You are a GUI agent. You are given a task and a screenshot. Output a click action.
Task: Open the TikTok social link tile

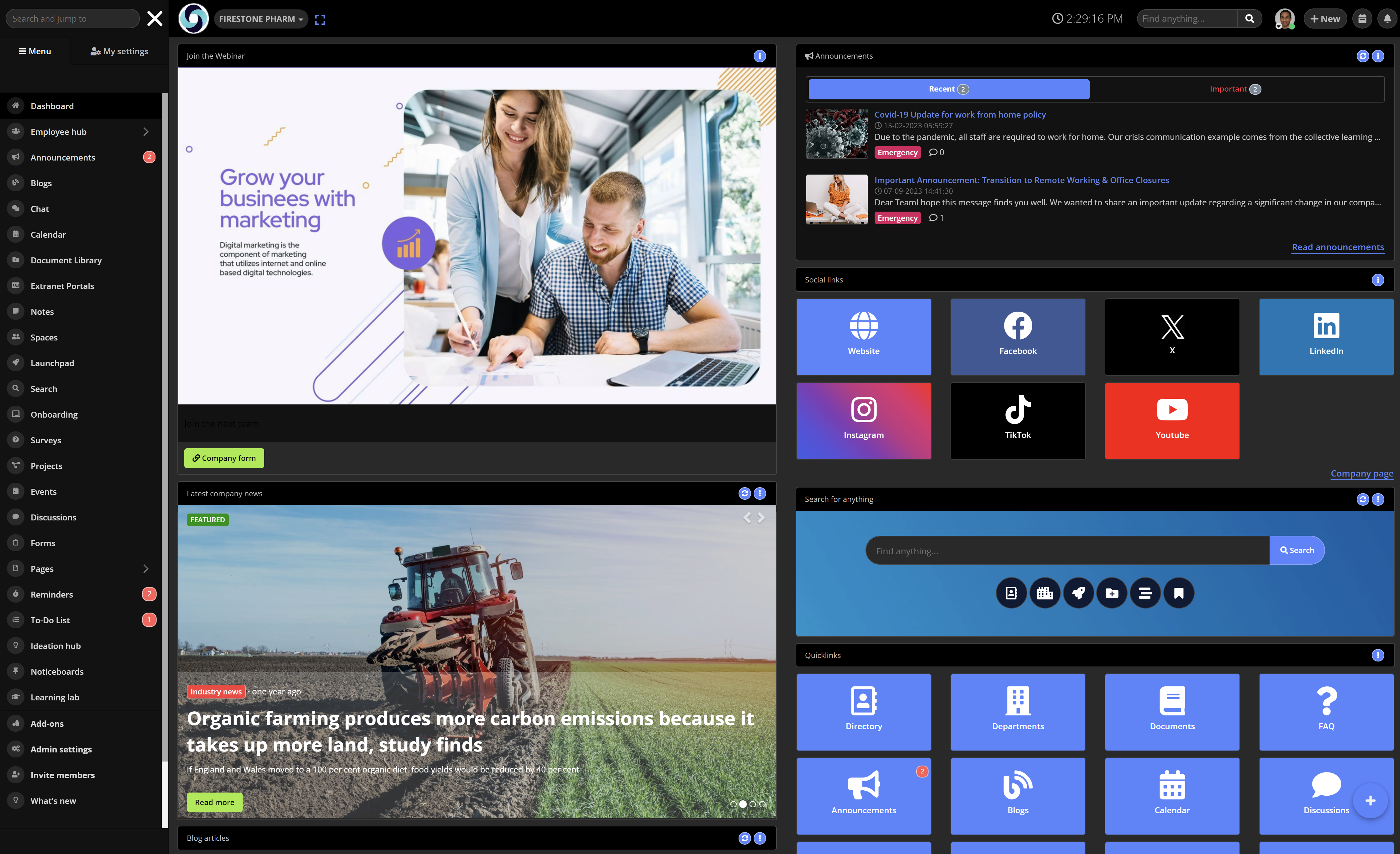click(x=1018, y=420)
